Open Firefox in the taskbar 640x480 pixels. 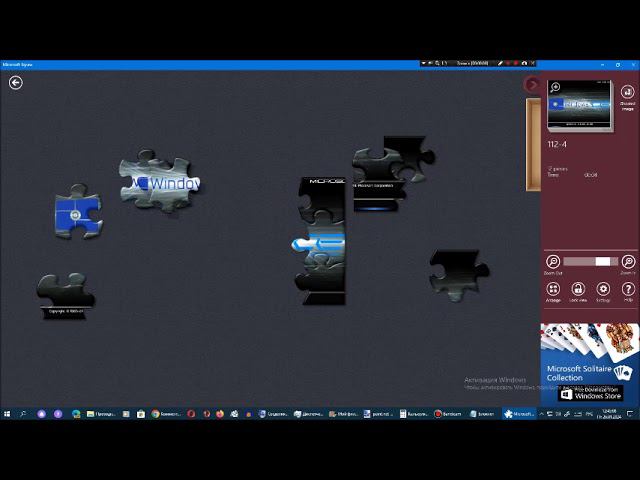pyautogui.click(x=220, y=414)
